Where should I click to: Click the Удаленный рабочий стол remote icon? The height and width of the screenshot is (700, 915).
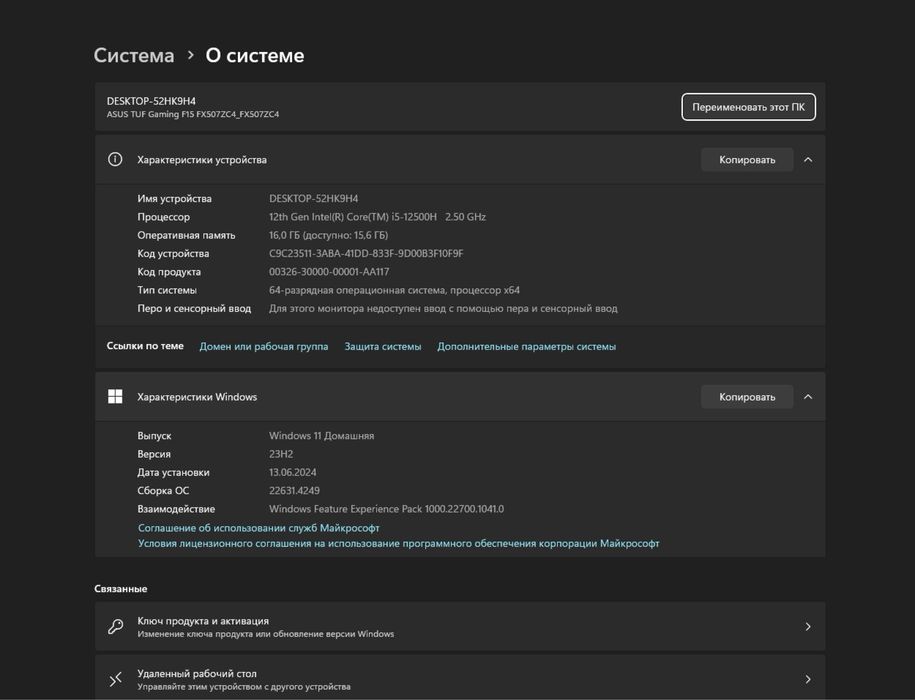point(116,679)
